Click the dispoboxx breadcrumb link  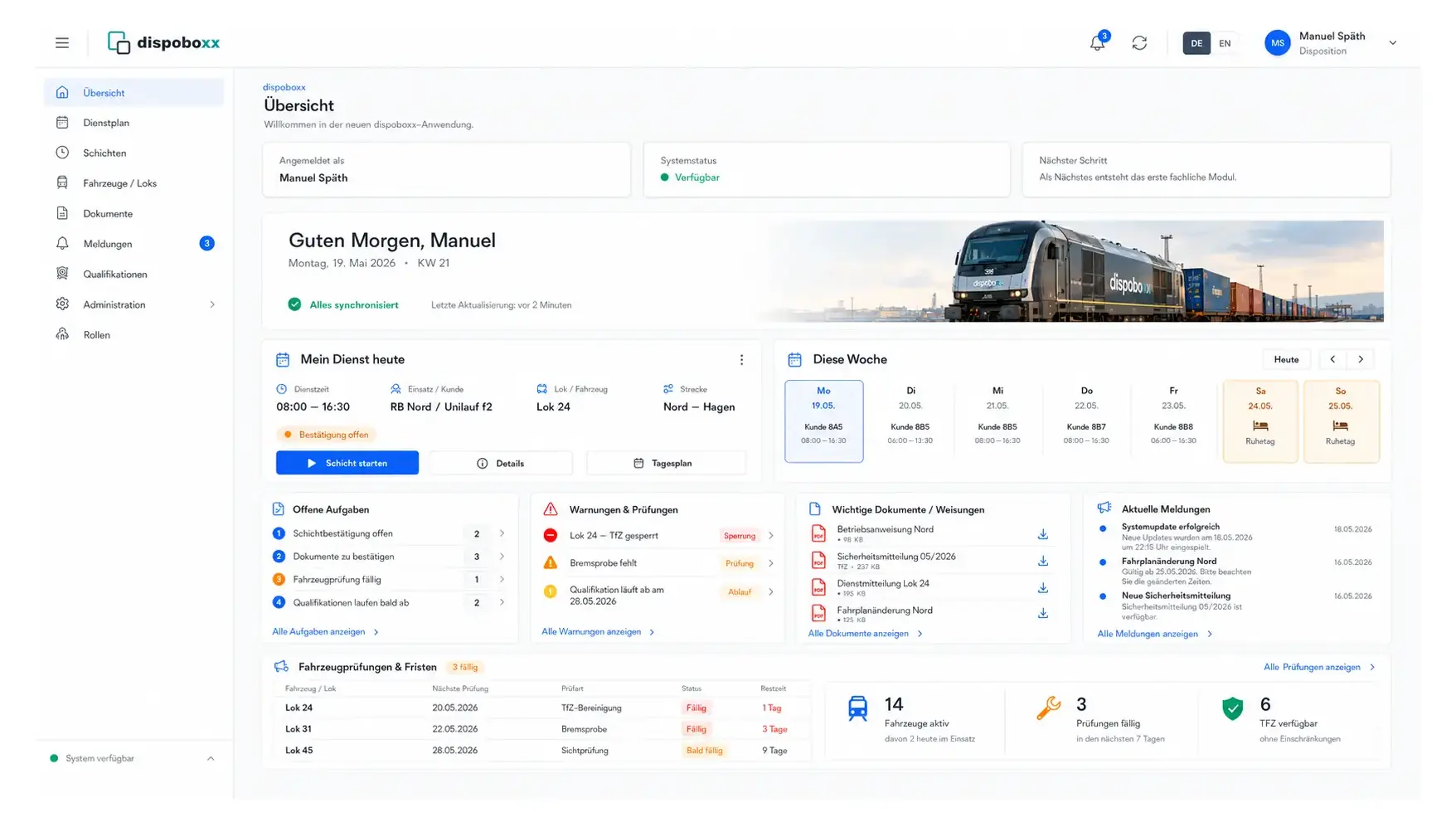(284, 87)
